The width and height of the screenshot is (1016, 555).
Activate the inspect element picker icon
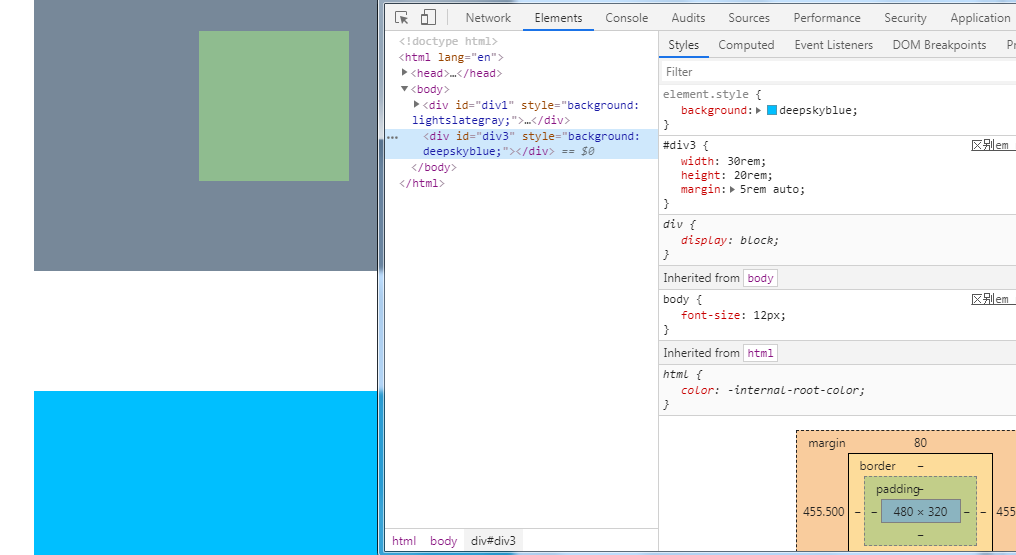(x=402, y=17)
